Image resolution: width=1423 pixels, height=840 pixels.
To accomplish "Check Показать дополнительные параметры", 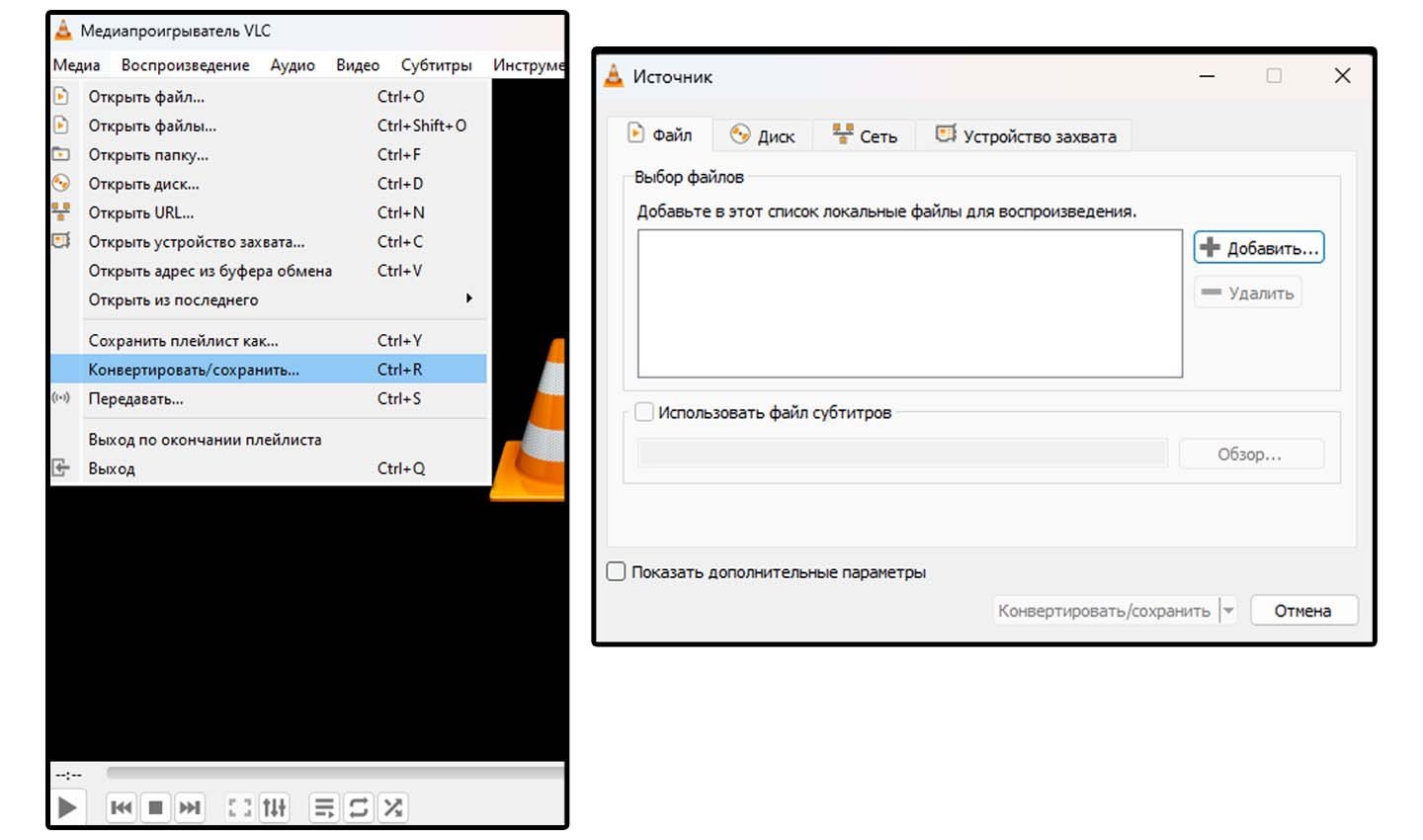I will pyautogui.click(x=616, y=571).
